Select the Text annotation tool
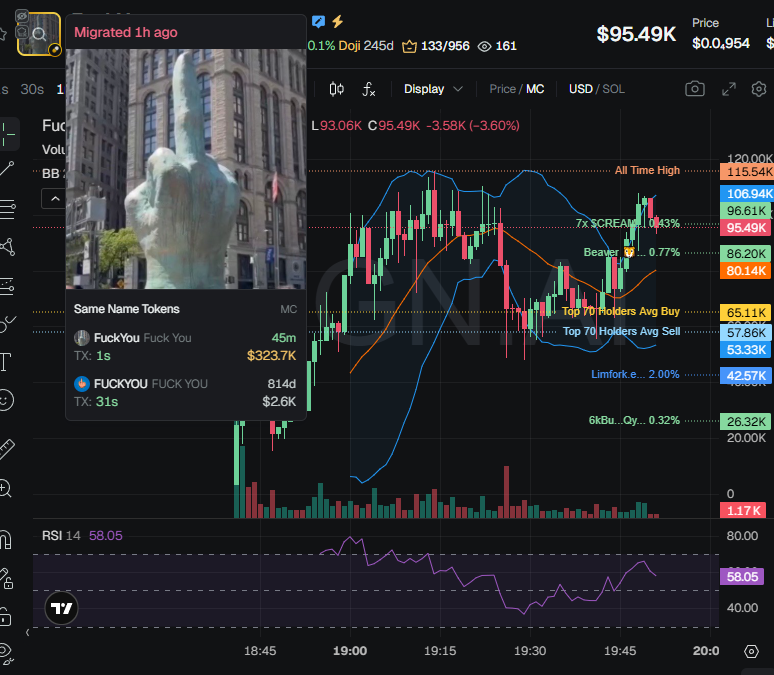Image resolution: width=774 pixels, height=675 pixels. pos(5,362)
